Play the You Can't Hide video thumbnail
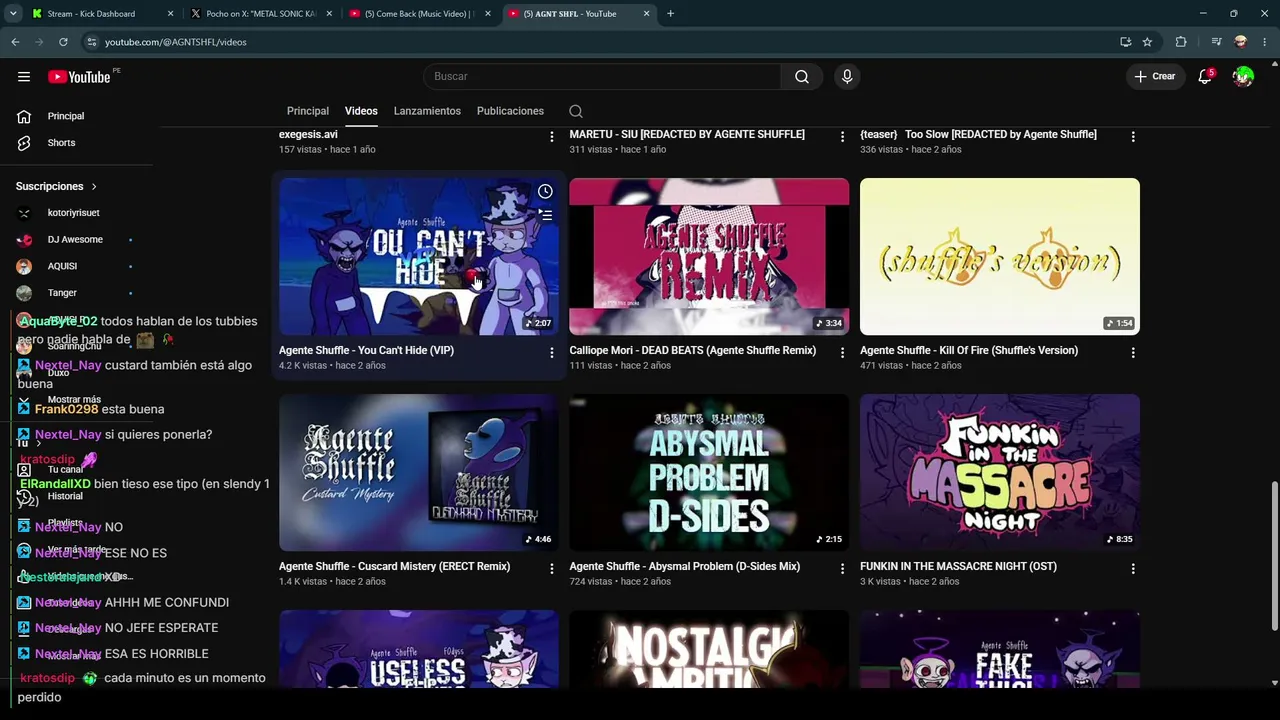This screenshot has width=1280, height=720. point(419,257)
